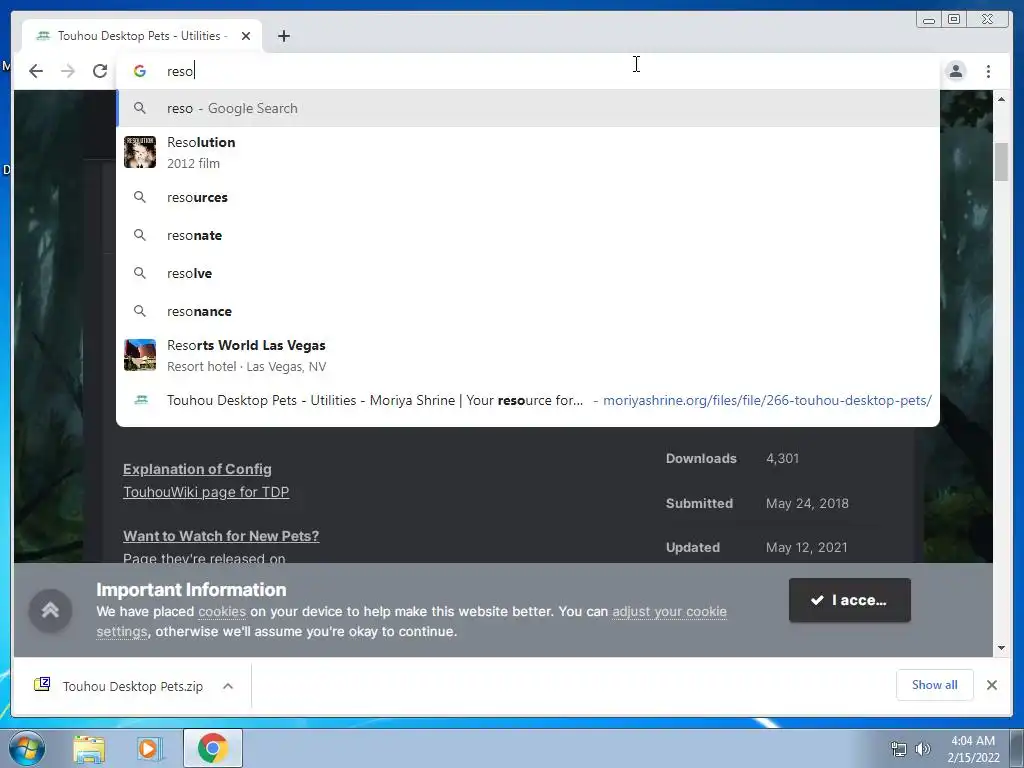Click the vertical scrollbar thumb

click(1002, 161)
